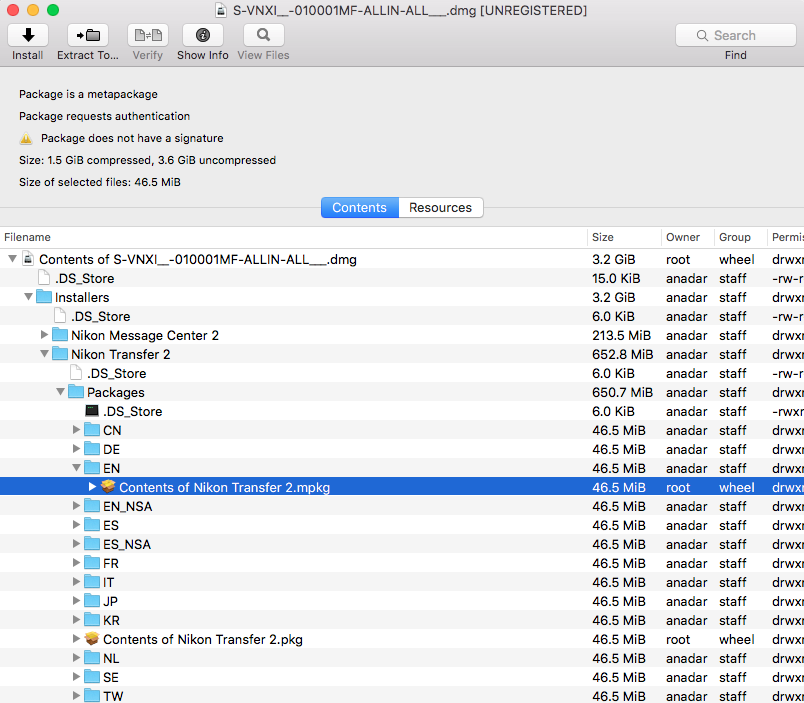Click the EN_NSA folder name
The height and width of the screenshot is (703, 804).
(x=128, y=507)
